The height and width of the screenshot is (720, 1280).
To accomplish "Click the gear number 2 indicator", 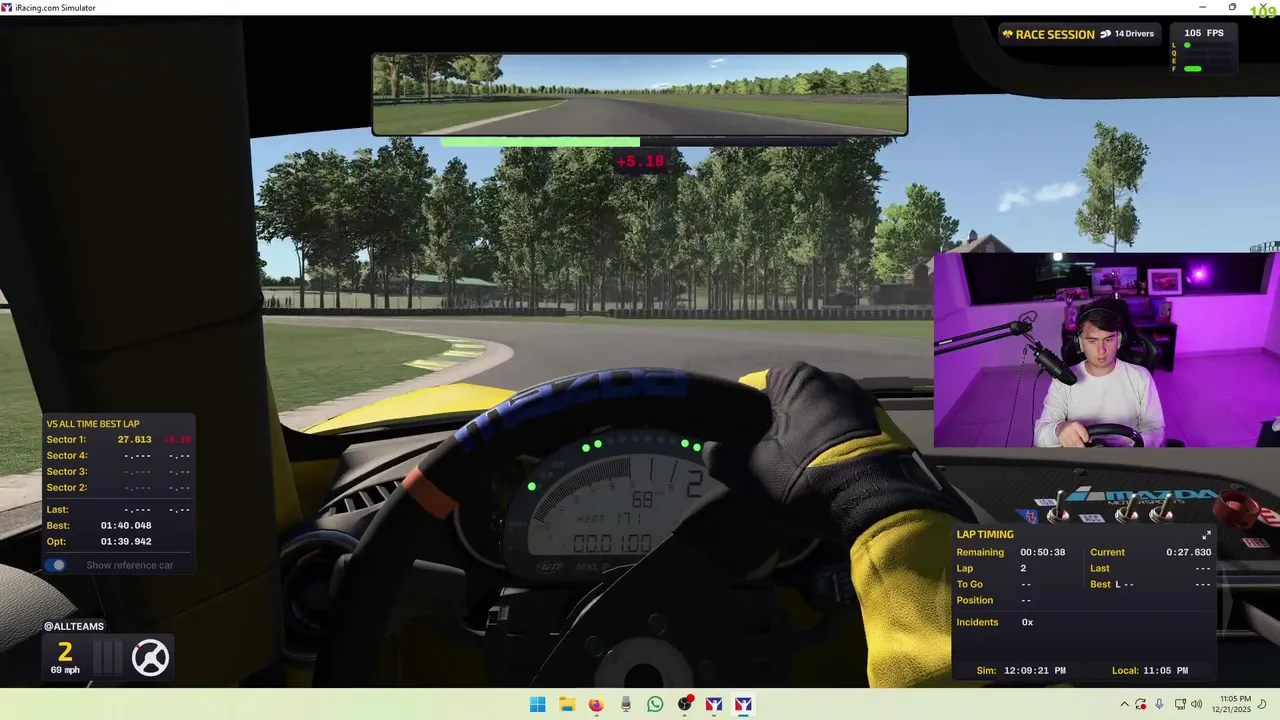I will 65,652.
